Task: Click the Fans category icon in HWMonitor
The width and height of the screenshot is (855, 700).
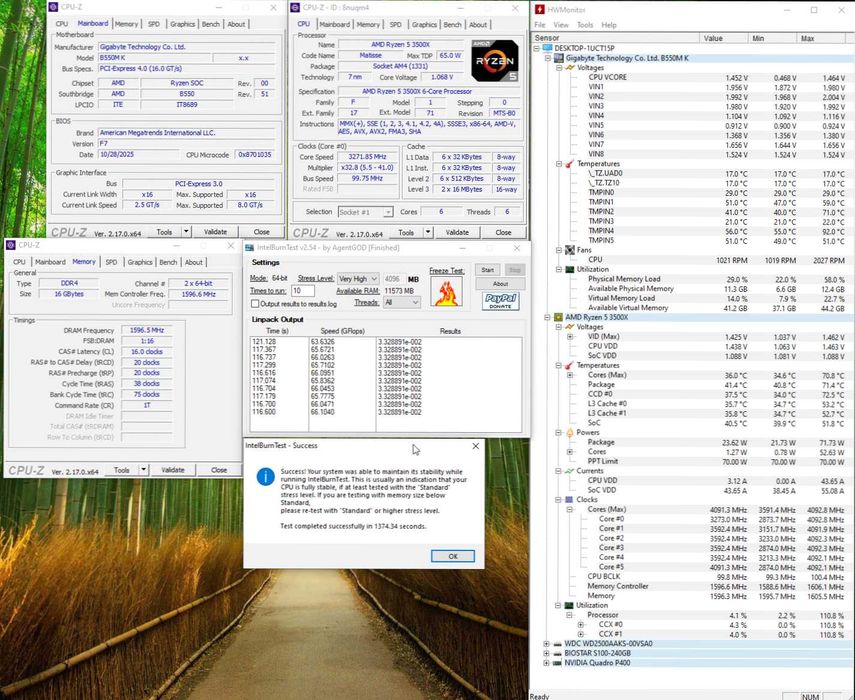Action: click(569, 250)
